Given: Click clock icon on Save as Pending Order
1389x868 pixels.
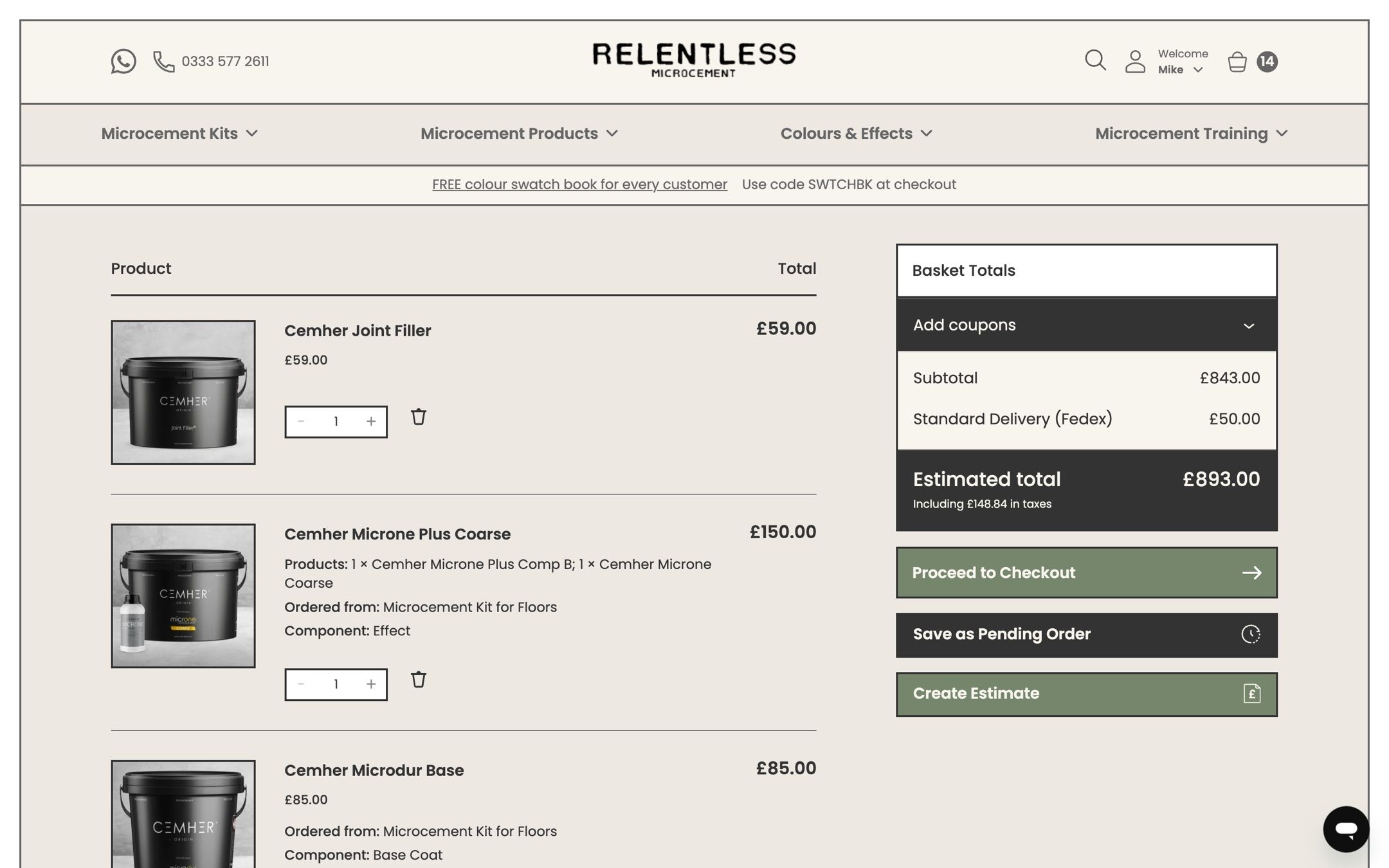Looking at the screenshot, I should click(1251, 634).
